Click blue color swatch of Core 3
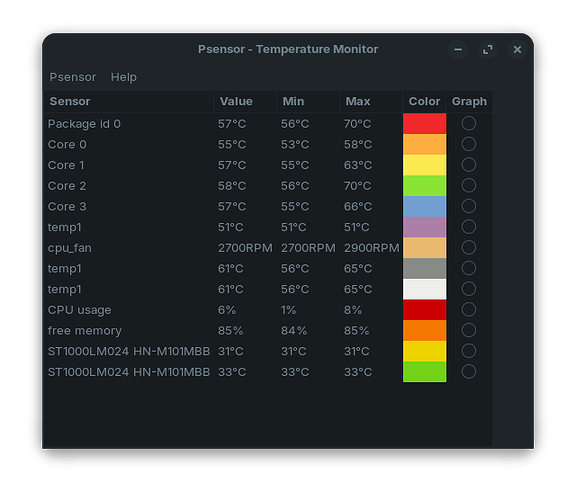 [425, 206]
